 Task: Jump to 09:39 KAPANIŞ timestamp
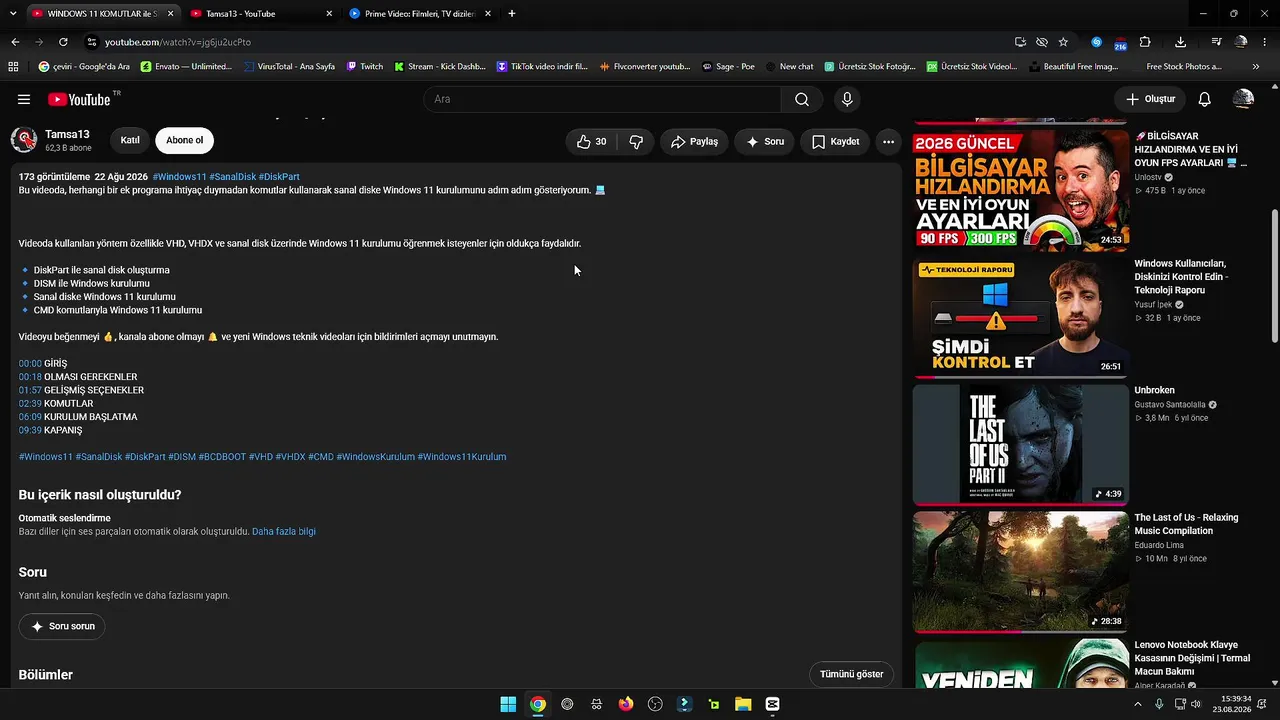point(30,430)
